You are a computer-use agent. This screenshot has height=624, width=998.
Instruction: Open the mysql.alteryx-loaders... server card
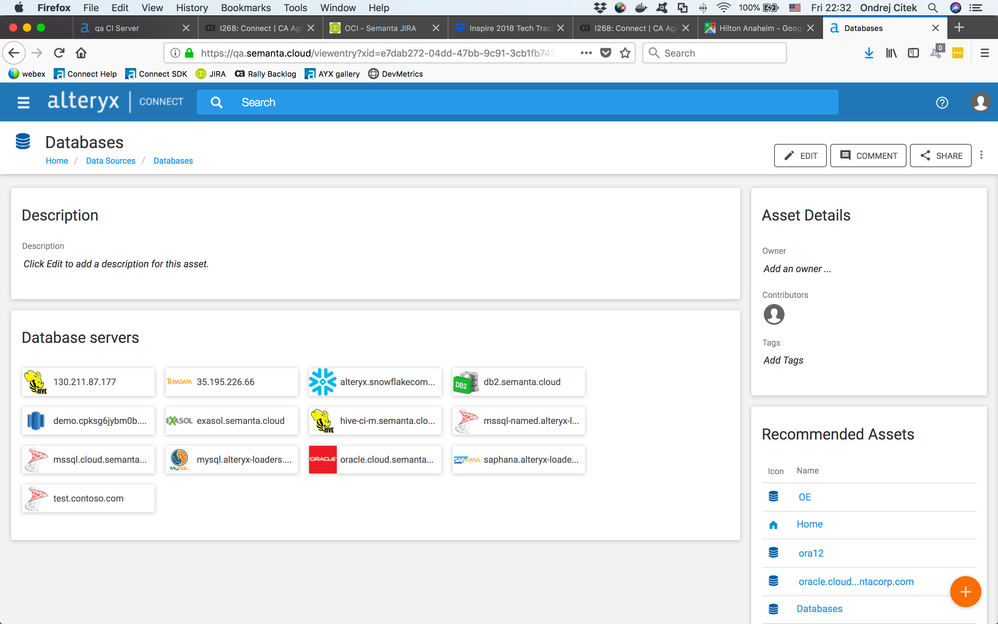coord(232,460)
